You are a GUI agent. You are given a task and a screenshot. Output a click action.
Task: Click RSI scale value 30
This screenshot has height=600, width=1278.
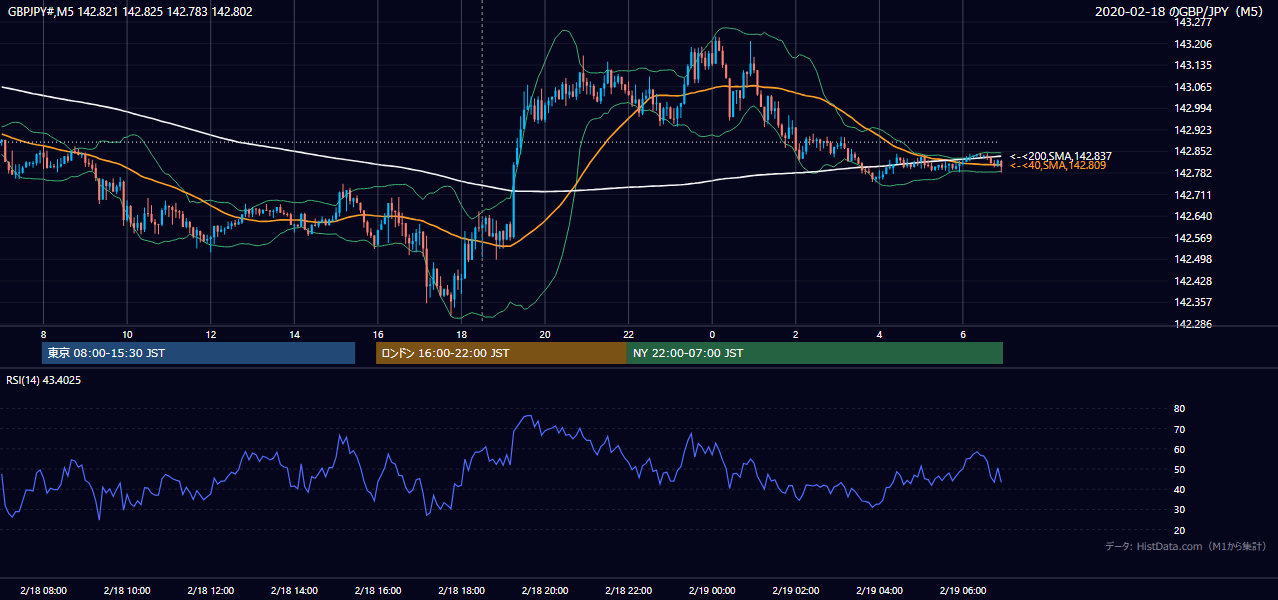[x=1180, y=510]
